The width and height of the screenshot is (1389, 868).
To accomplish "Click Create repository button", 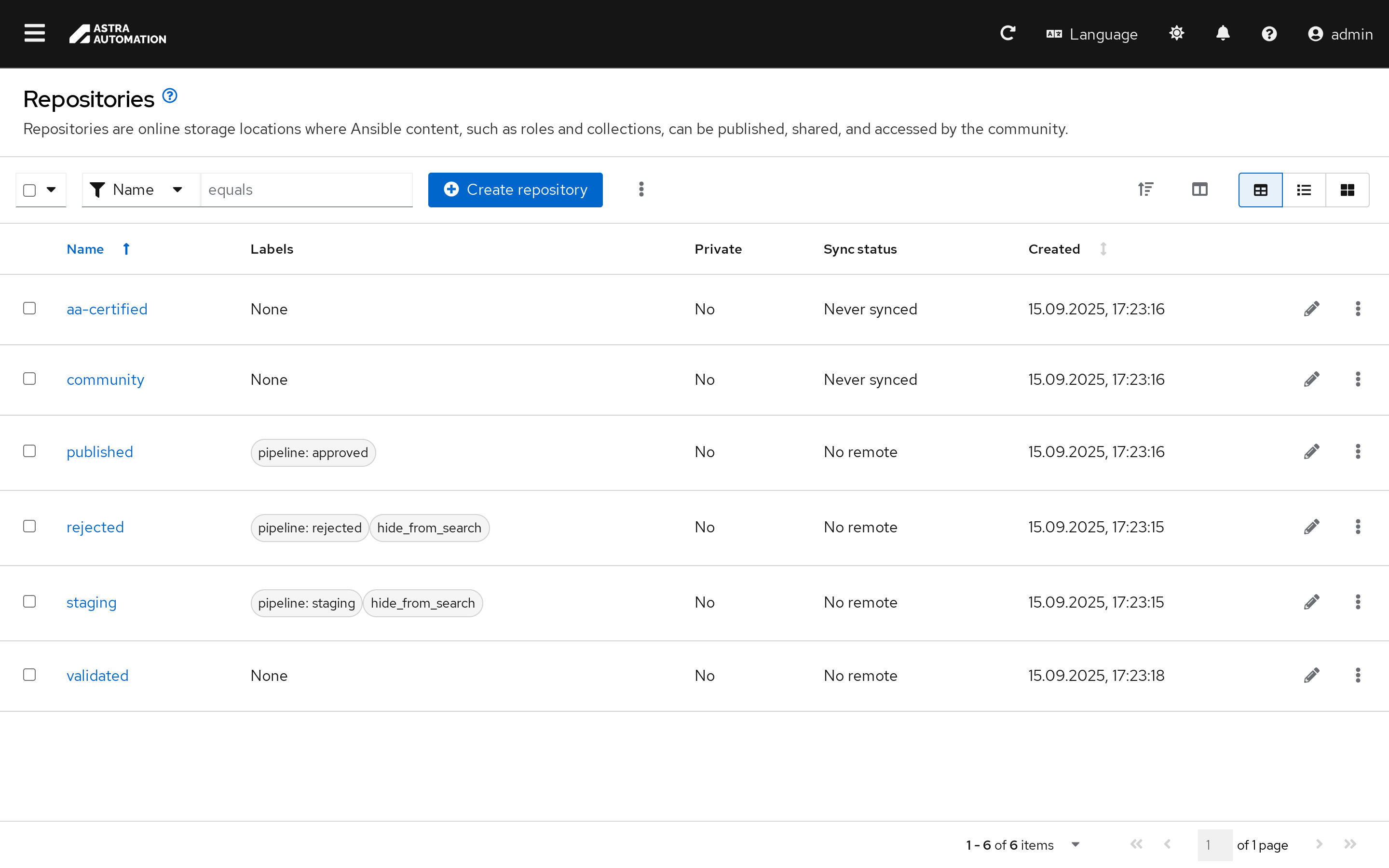I will [515, 190].
